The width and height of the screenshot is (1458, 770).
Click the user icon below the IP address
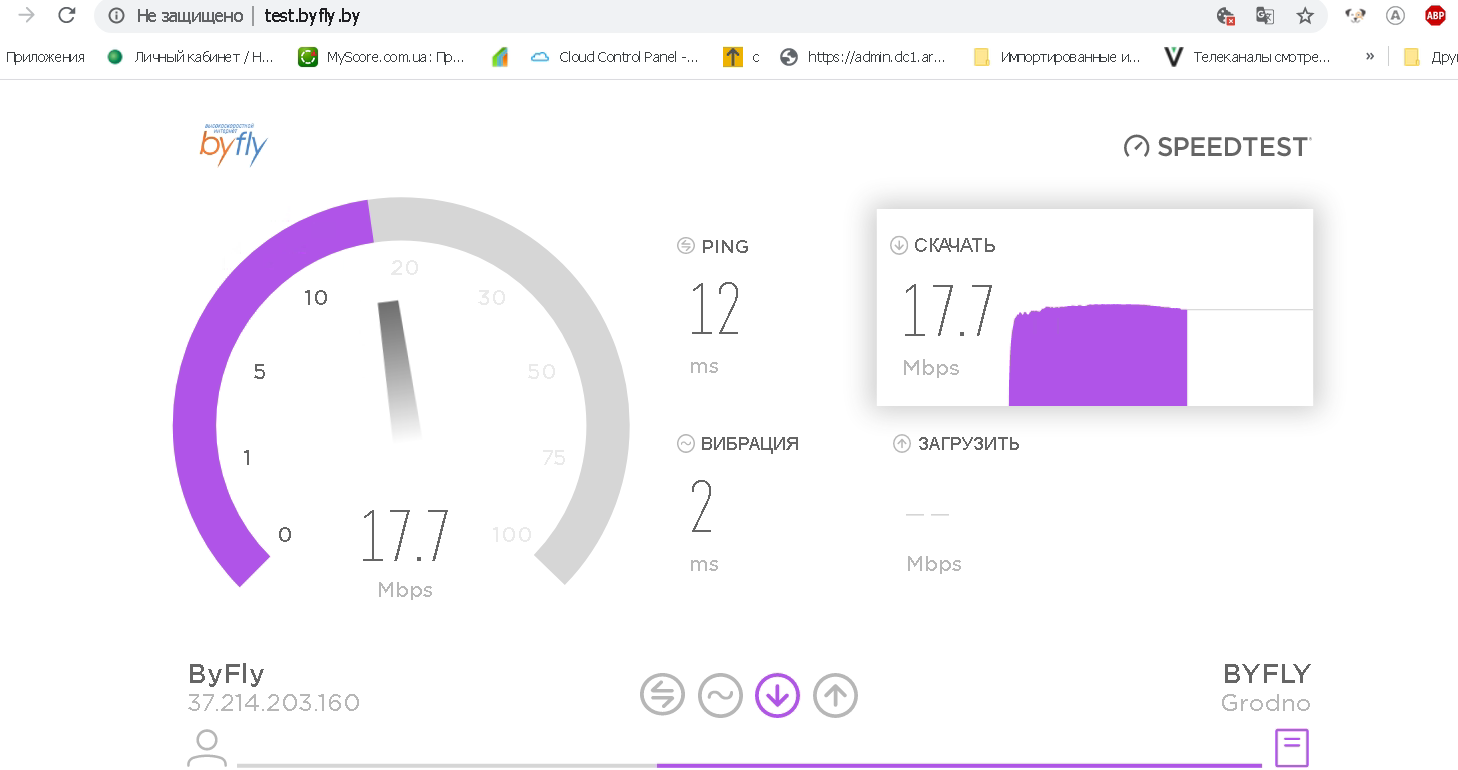pyautogui.click(x=207, y=747)
